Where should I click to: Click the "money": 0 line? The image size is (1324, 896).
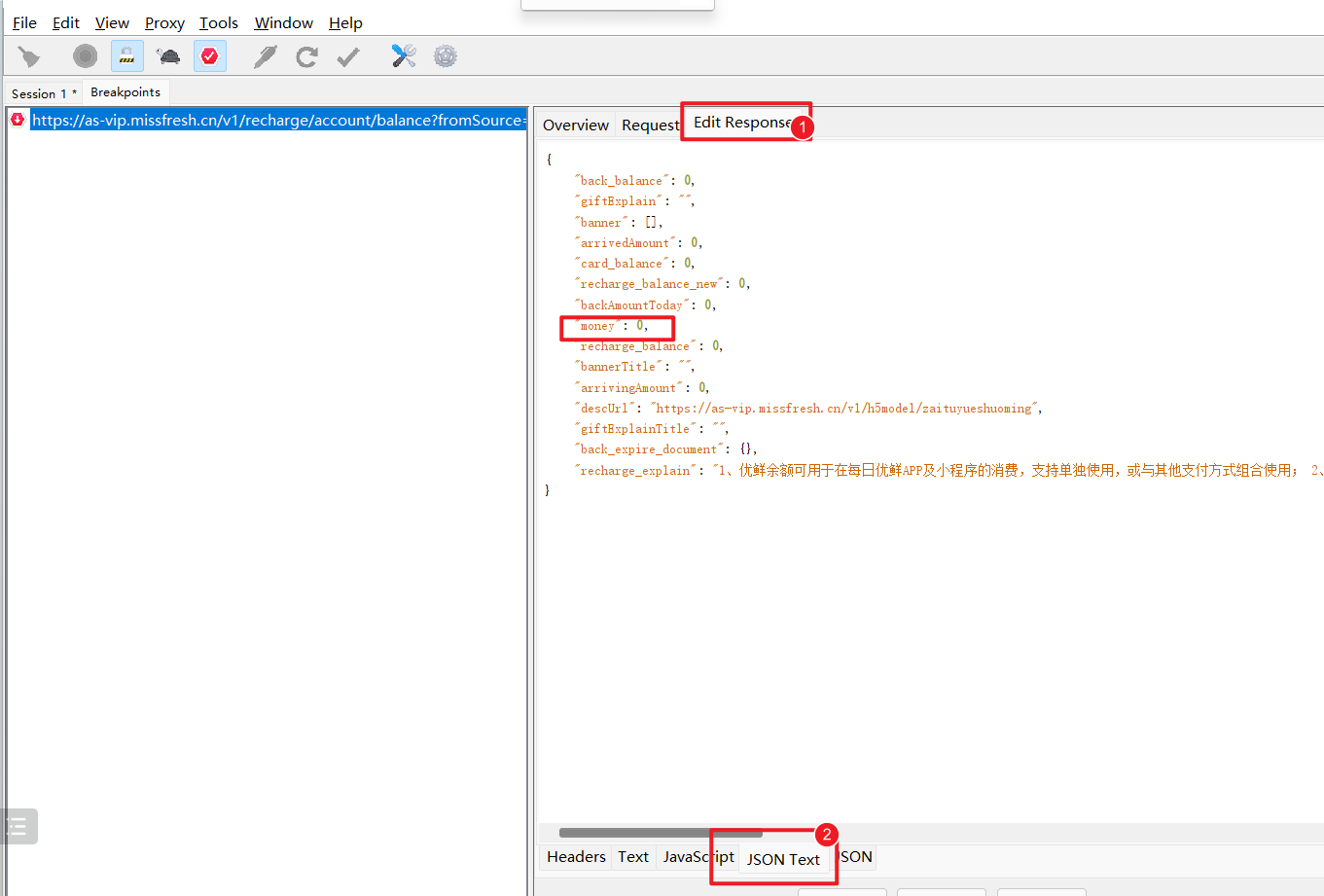click(611, 326)
